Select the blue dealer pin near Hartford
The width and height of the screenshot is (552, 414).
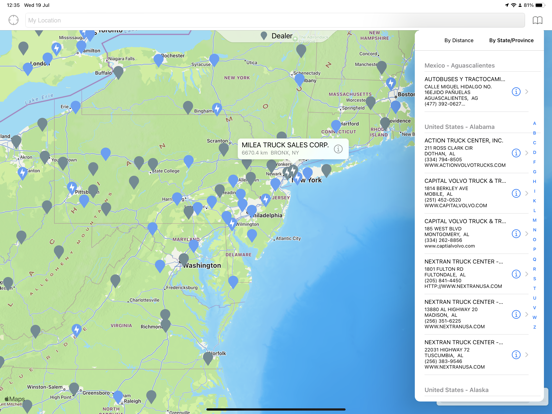tap(336, 126)
